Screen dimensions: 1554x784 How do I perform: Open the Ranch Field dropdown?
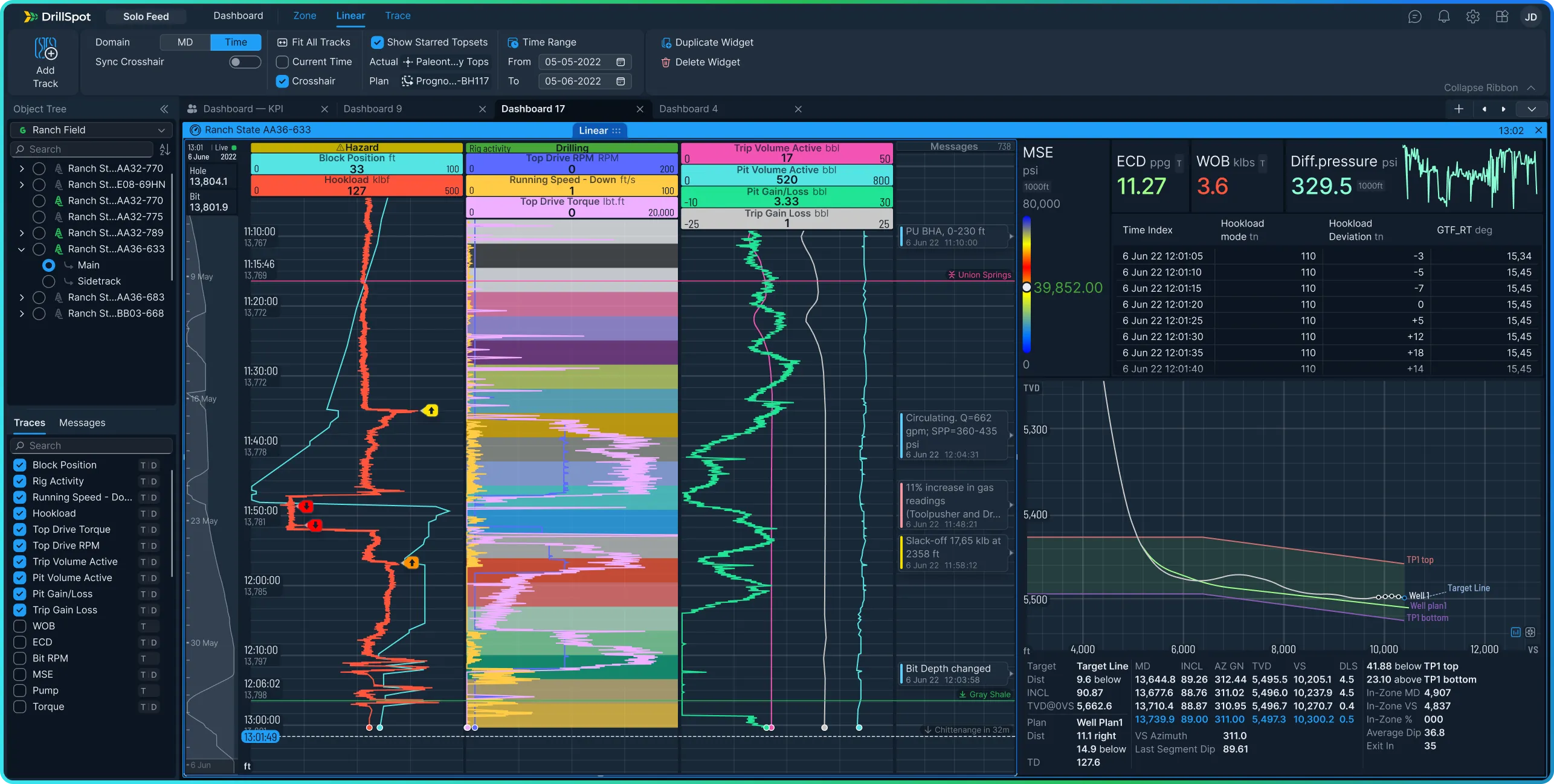click(x=92, y=130)
